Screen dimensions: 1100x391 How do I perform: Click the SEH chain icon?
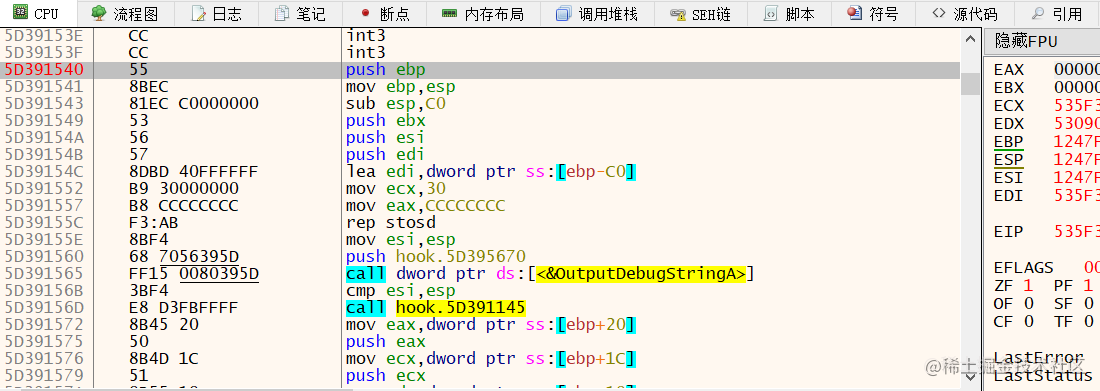(678, 13)
